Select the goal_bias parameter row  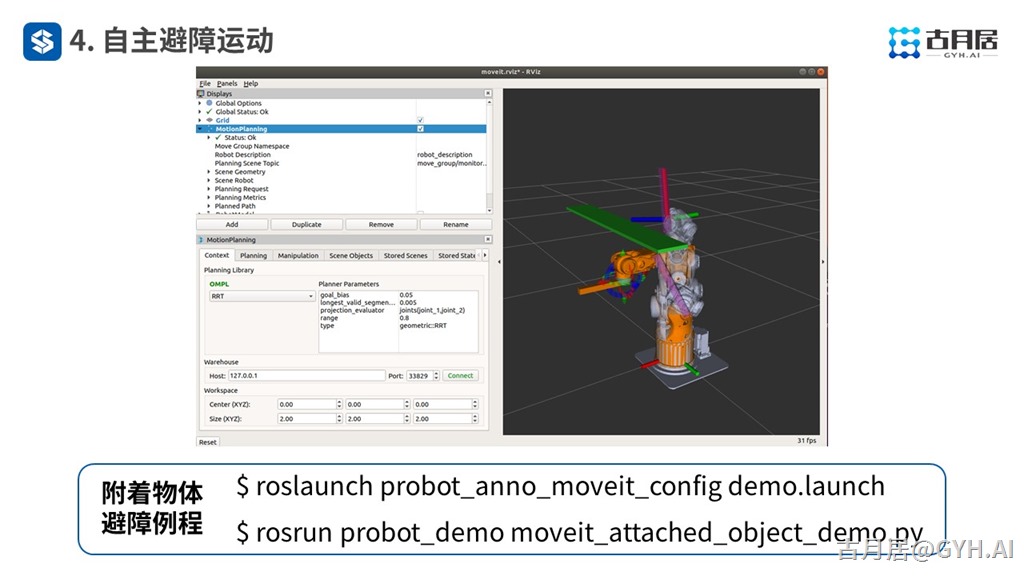pyautogui.click(x=398, y=295)
